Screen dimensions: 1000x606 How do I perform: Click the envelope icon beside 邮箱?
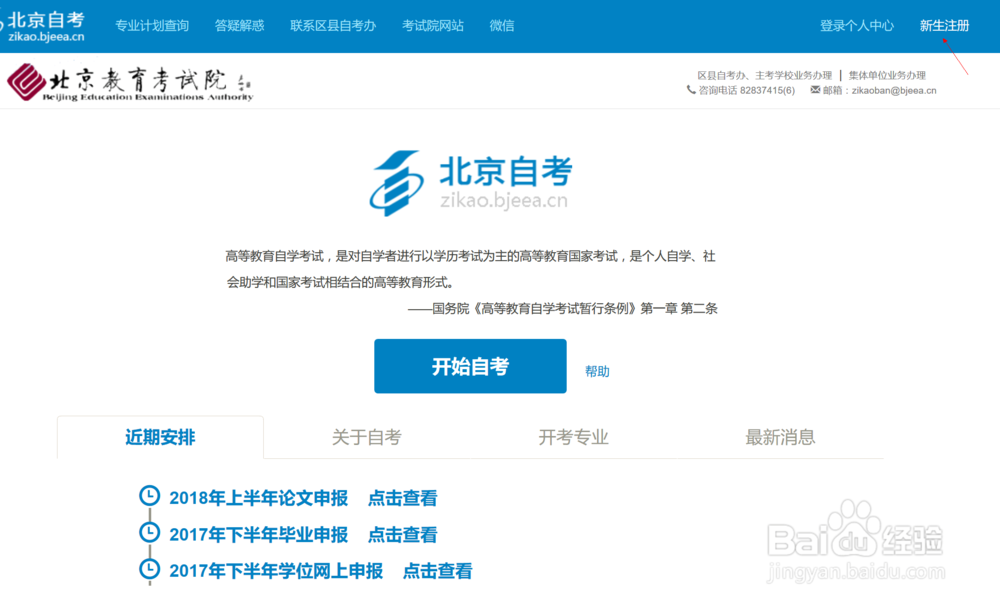815,90
